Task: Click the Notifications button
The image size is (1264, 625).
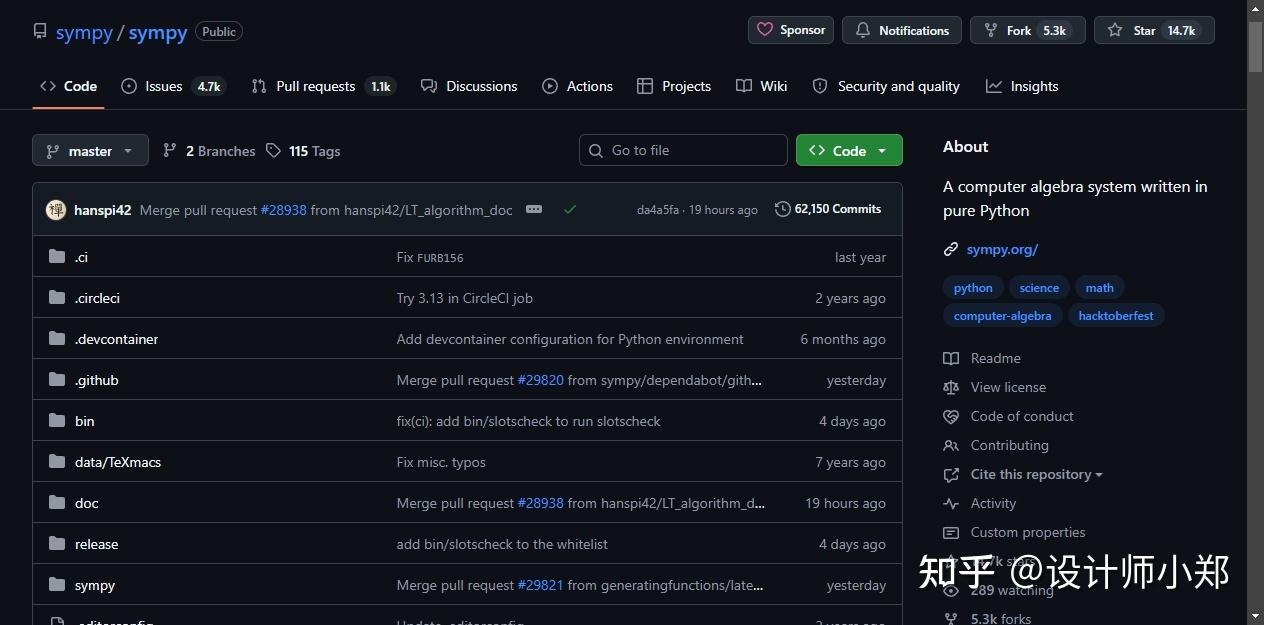Action: [902, 30]
